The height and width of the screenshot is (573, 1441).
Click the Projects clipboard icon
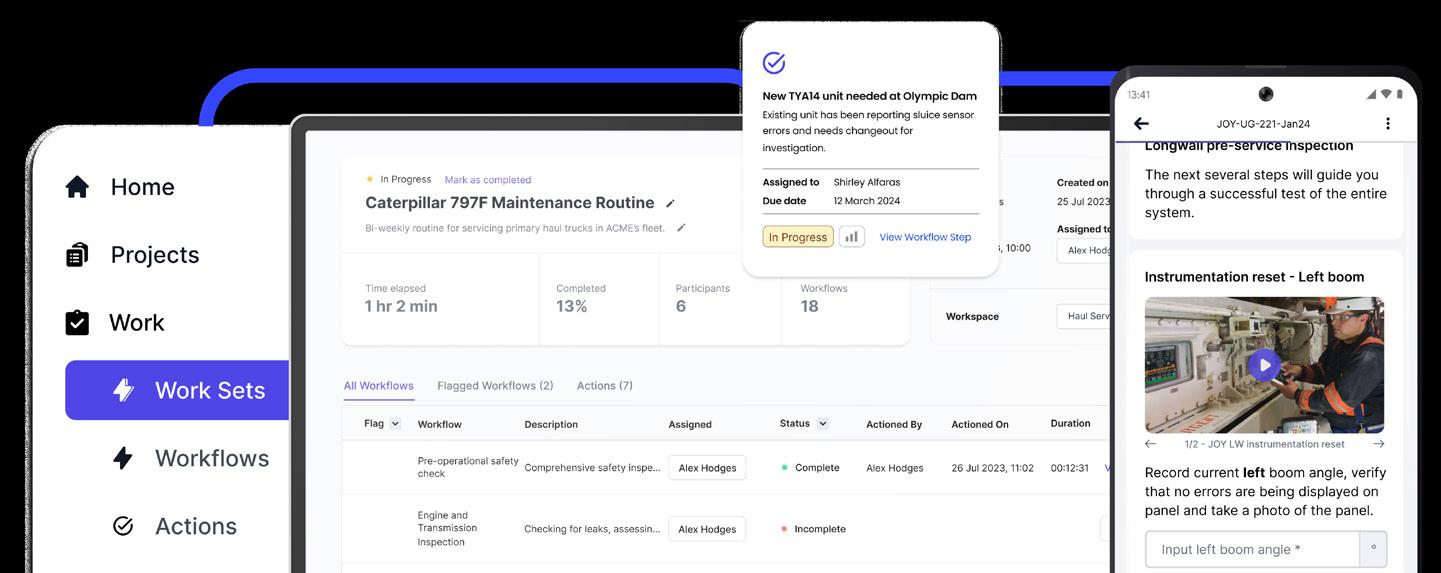click(77, 255)
